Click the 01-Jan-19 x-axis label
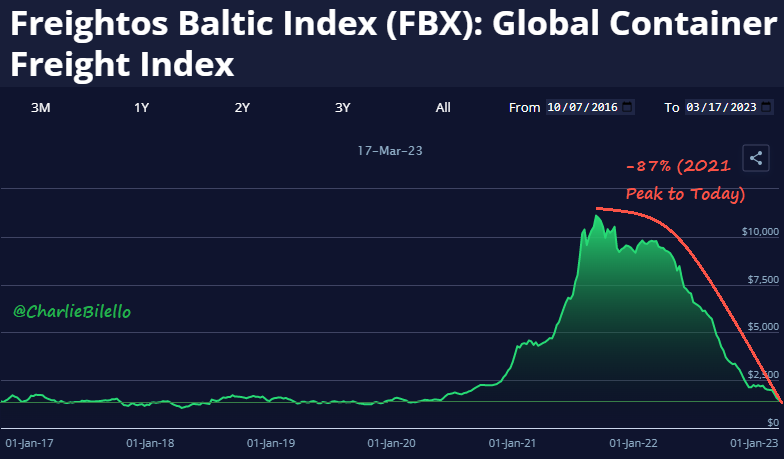Image resolution: width=784 pixels, height=459 pixels. [271, 443]
